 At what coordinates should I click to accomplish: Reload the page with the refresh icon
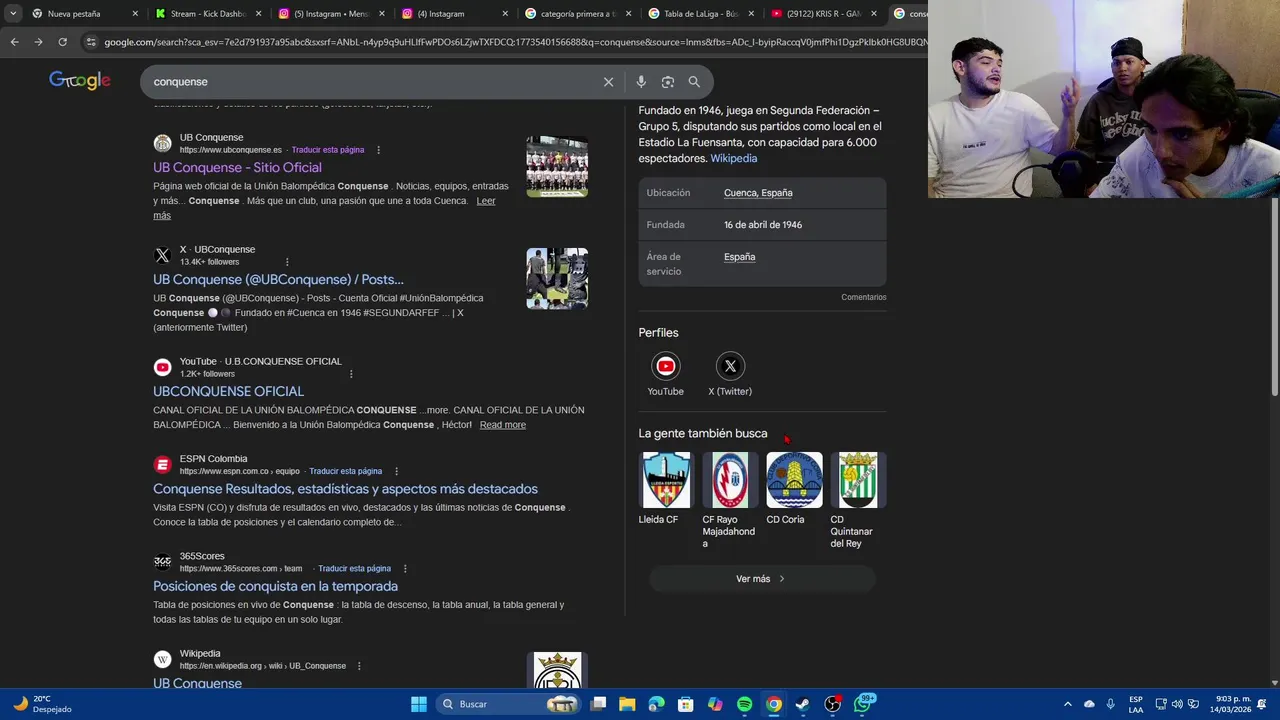tap(62, 42)
